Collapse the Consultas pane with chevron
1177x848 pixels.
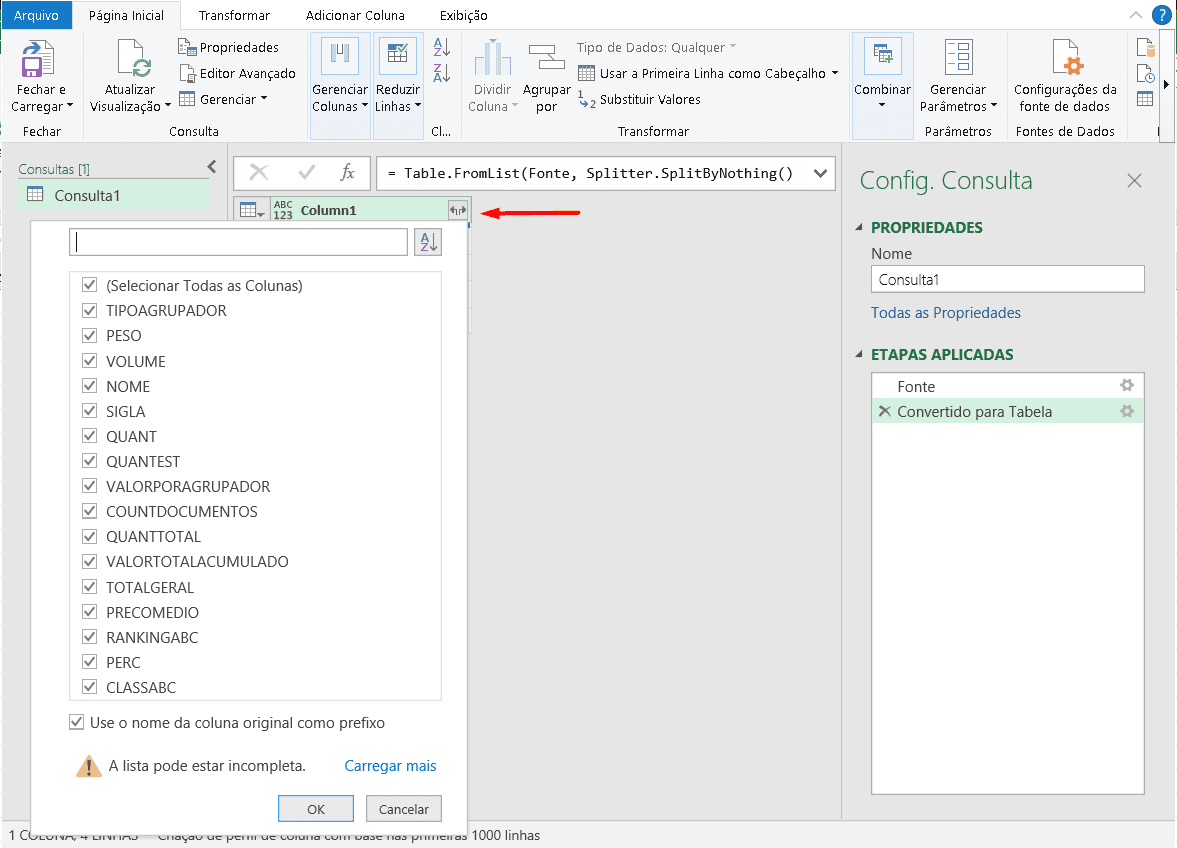[x=211, y=167]
